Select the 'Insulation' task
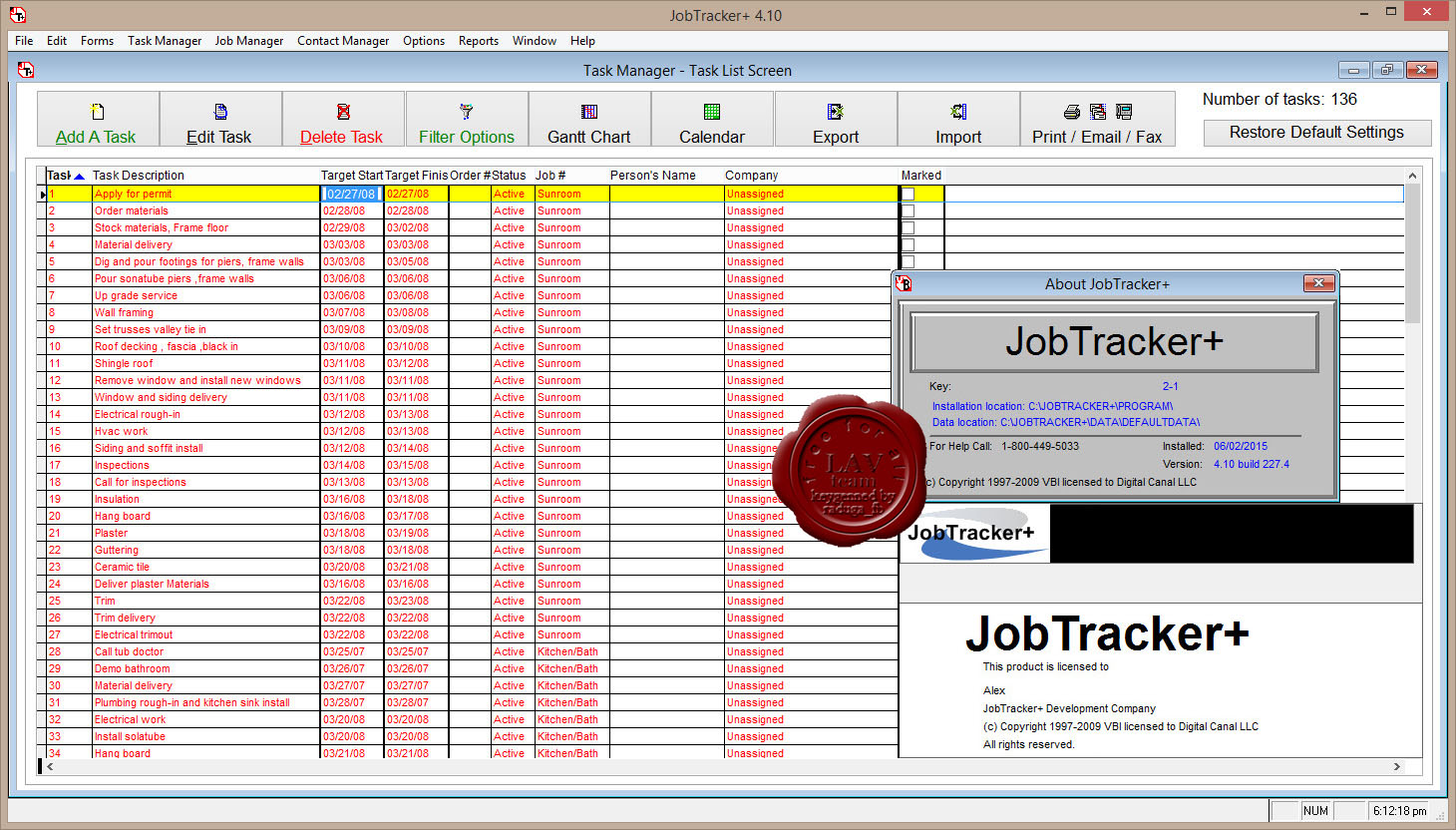Image resolution: width=1456 pixels, height=830 pixels. pyautogui.click(x=117, y=500)
